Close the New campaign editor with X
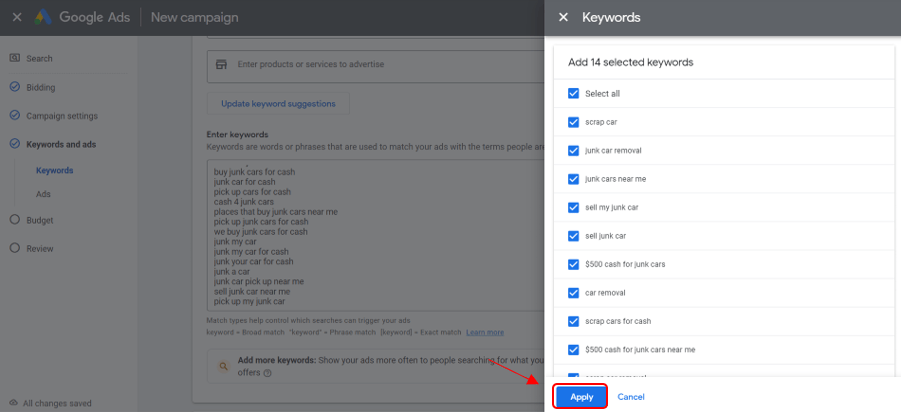 [x=17, y=17]
